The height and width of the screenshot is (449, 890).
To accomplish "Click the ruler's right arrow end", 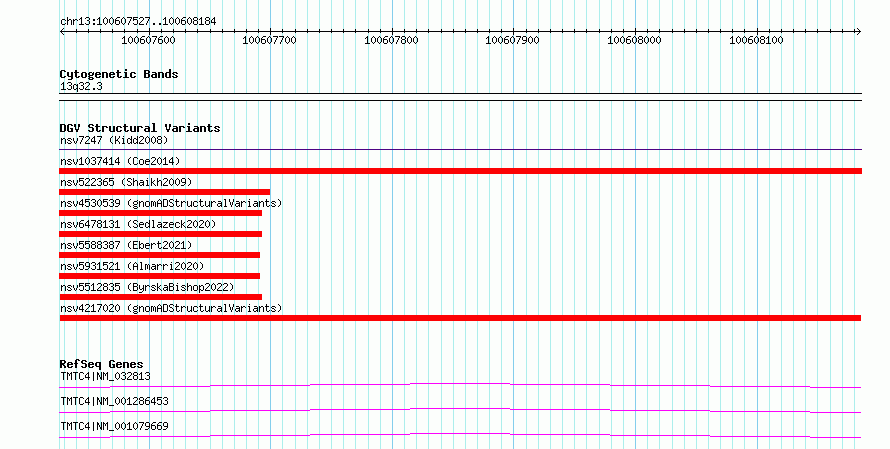I will click(x=858, y=32).
